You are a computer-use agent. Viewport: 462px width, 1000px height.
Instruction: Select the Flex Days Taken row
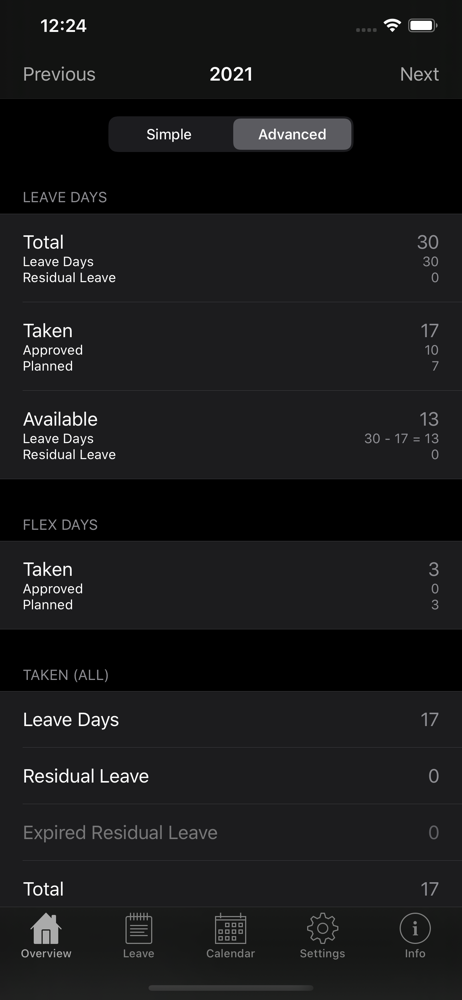coord(231,585)
